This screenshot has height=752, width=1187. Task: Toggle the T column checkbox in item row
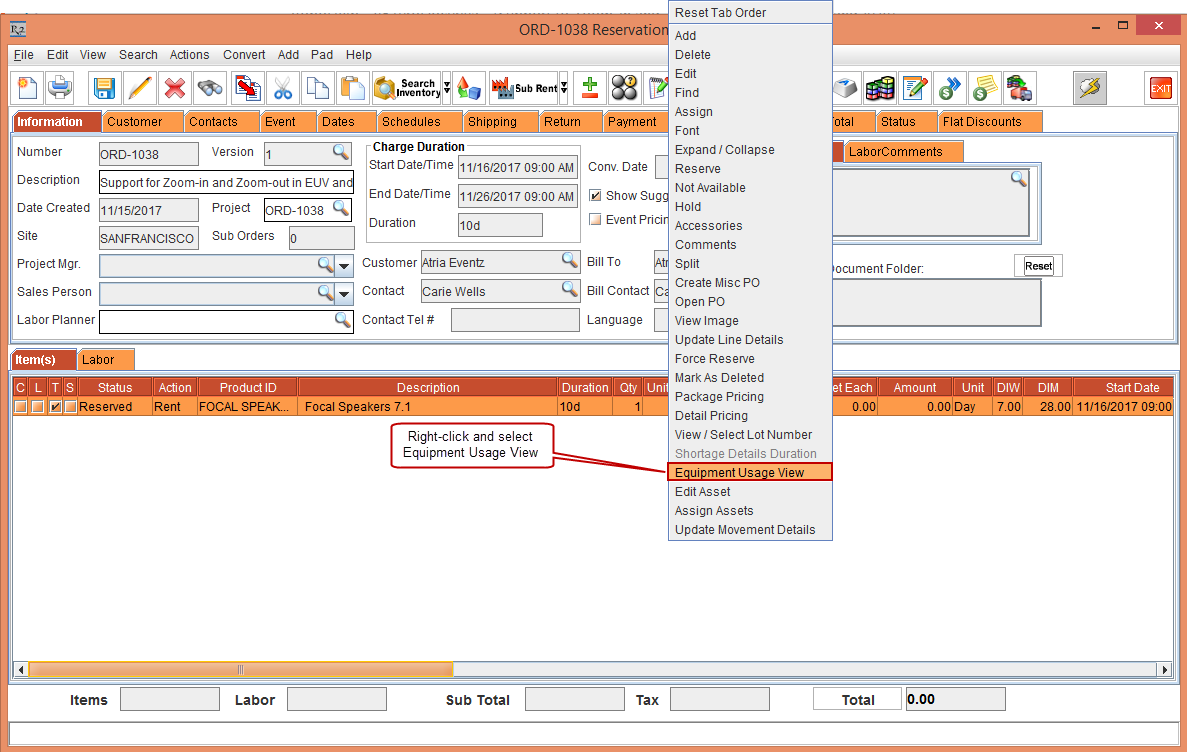56,407
